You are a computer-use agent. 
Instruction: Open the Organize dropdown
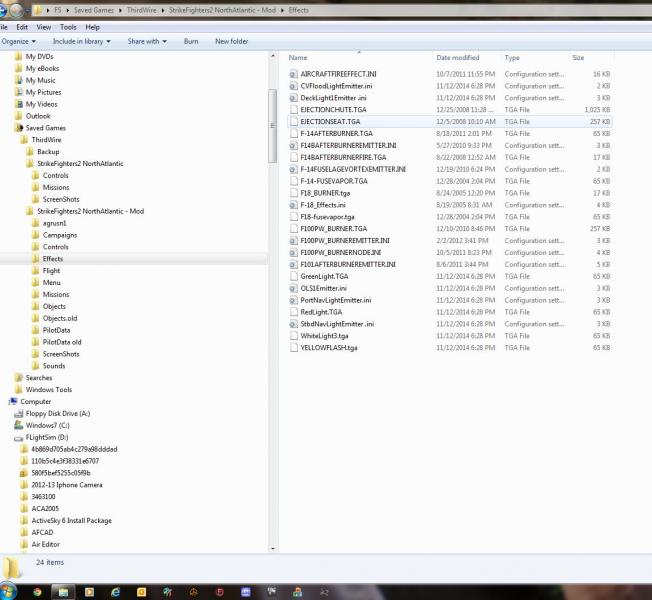click(x=19, y=41)
